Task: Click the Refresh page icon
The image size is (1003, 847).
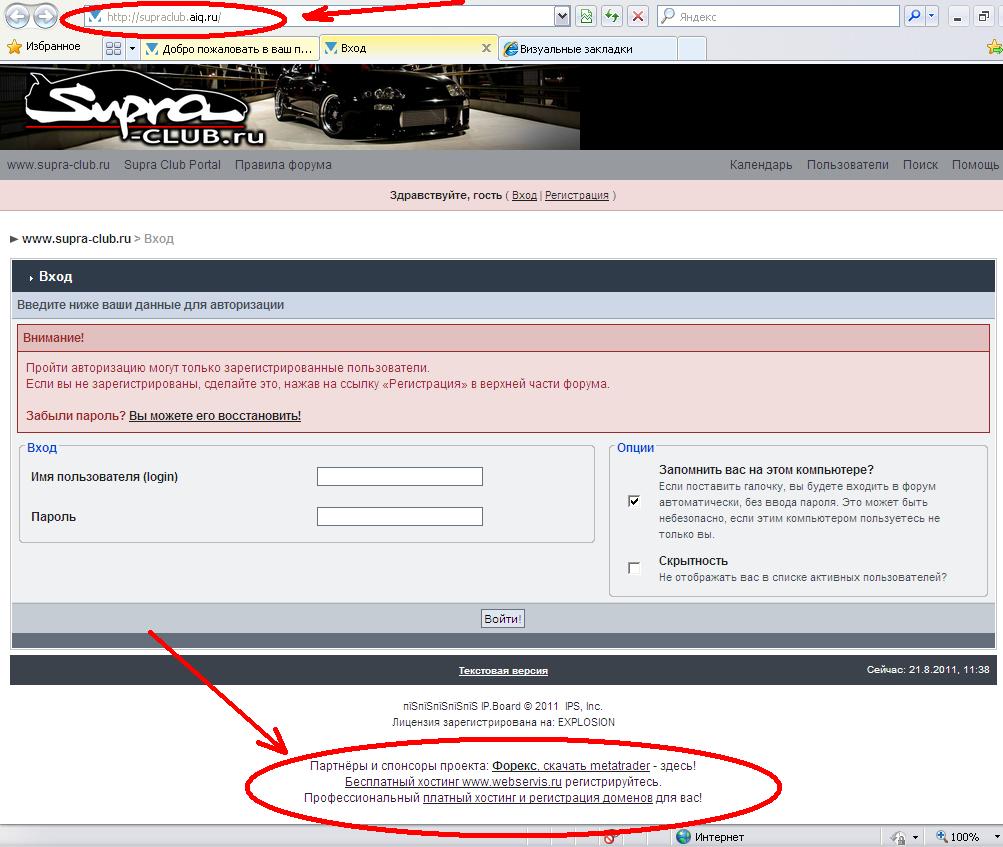Action: (x=611, y=17)
